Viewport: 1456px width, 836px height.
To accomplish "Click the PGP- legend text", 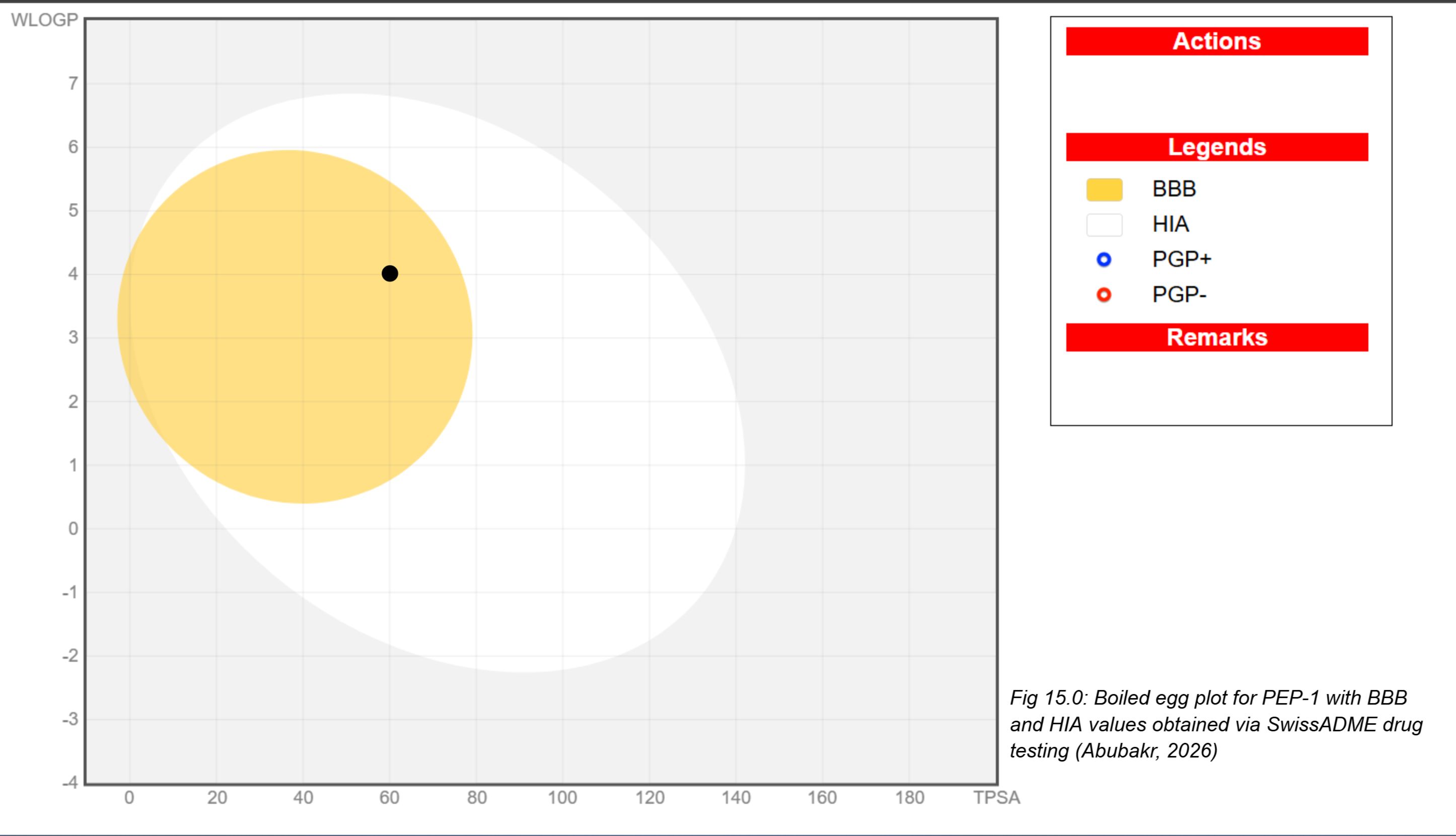I will (1180, 295).
